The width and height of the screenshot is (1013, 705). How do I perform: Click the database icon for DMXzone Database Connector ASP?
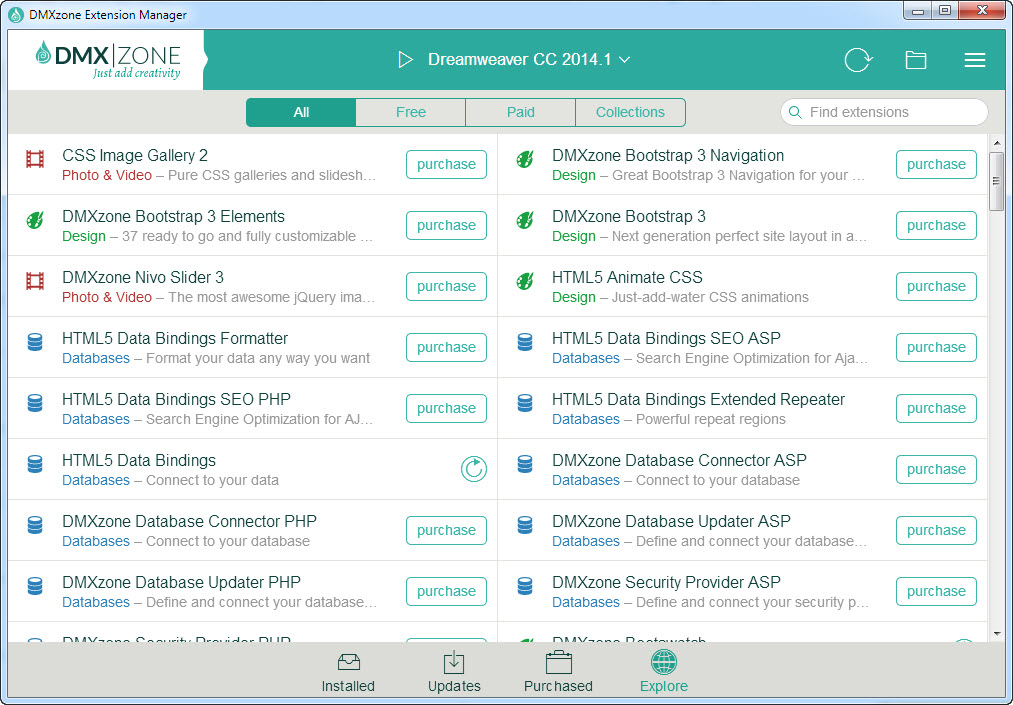525,464
